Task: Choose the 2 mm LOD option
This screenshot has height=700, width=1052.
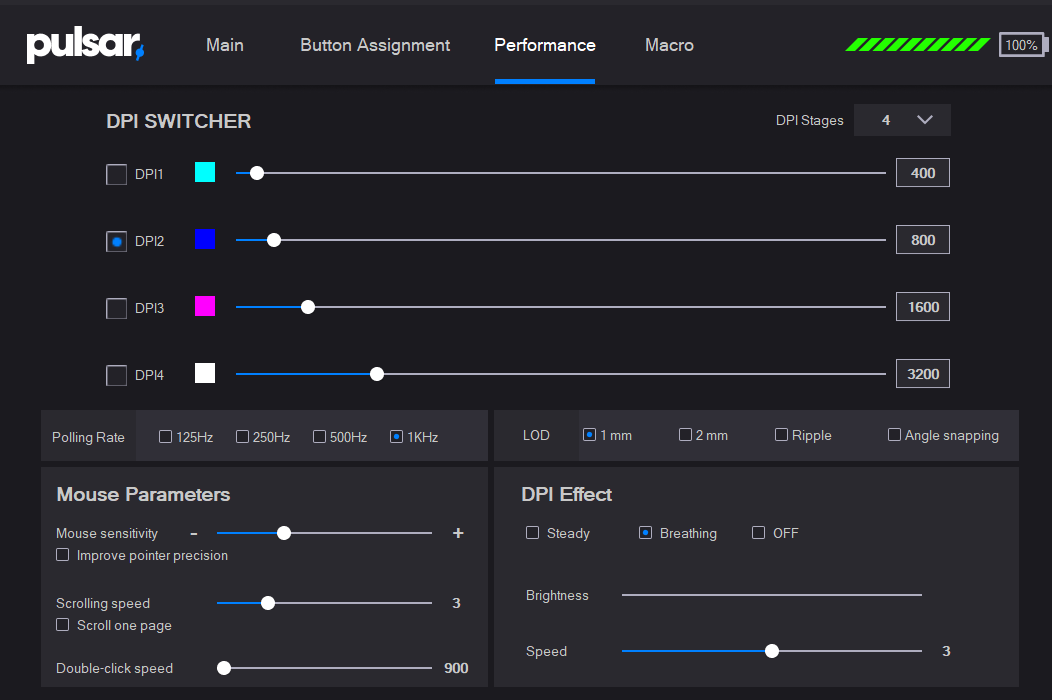Action: 685,435
